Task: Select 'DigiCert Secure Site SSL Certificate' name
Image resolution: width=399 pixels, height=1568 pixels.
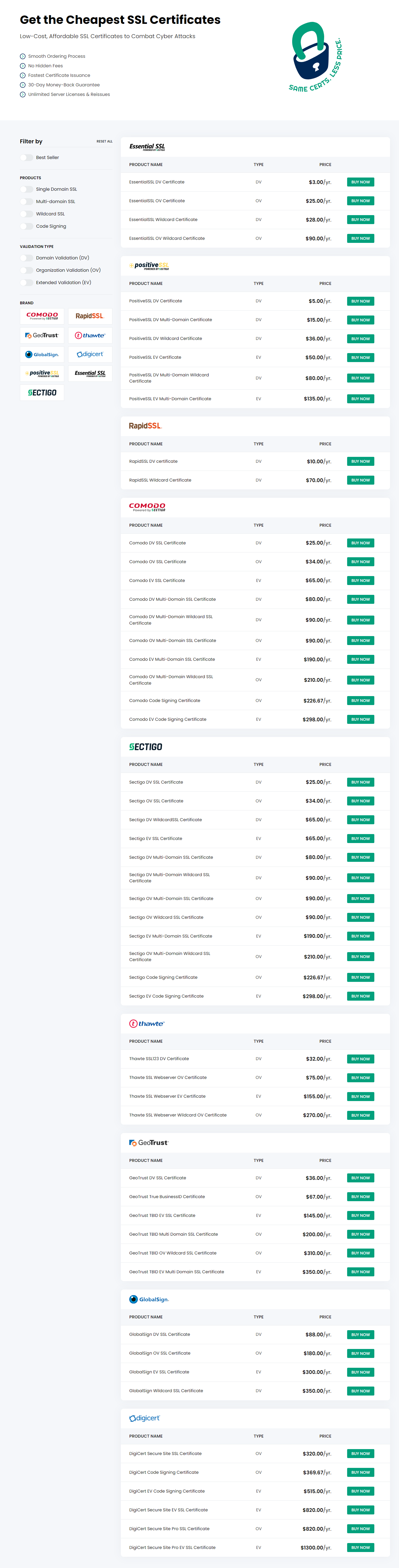Action: click(165, 1454)
